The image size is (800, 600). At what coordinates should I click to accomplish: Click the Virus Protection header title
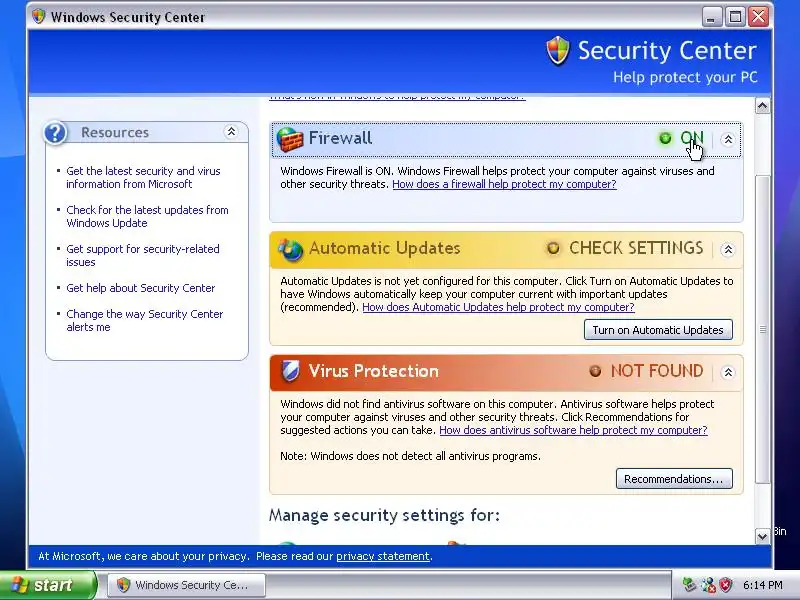pos(373,371)
